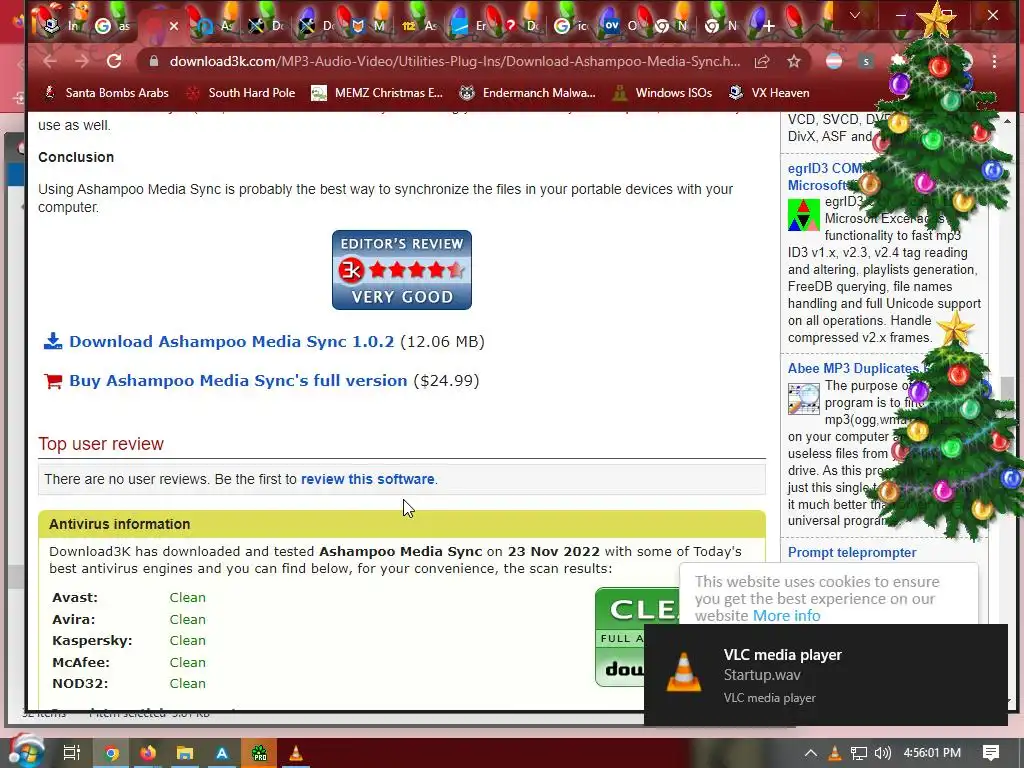Open the striped flag extension icon
This screenshot has height=768, width=1024.
coord(834,61)
